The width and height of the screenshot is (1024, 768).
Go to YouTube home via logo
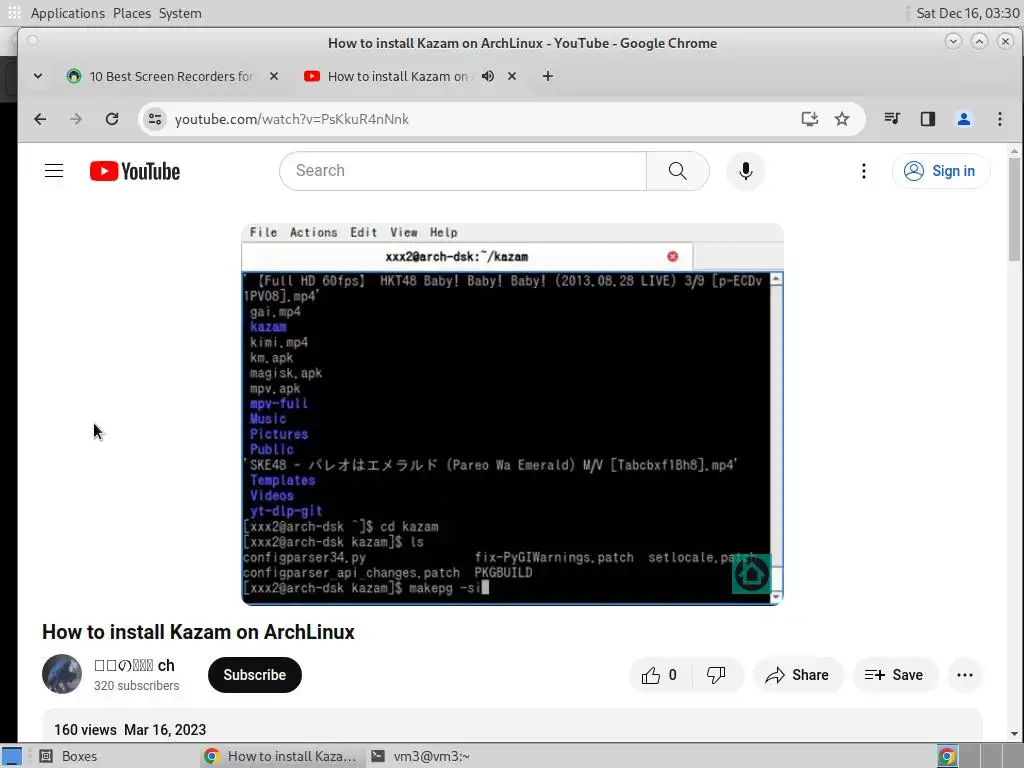pyautogui.click(x=135, y=171)
